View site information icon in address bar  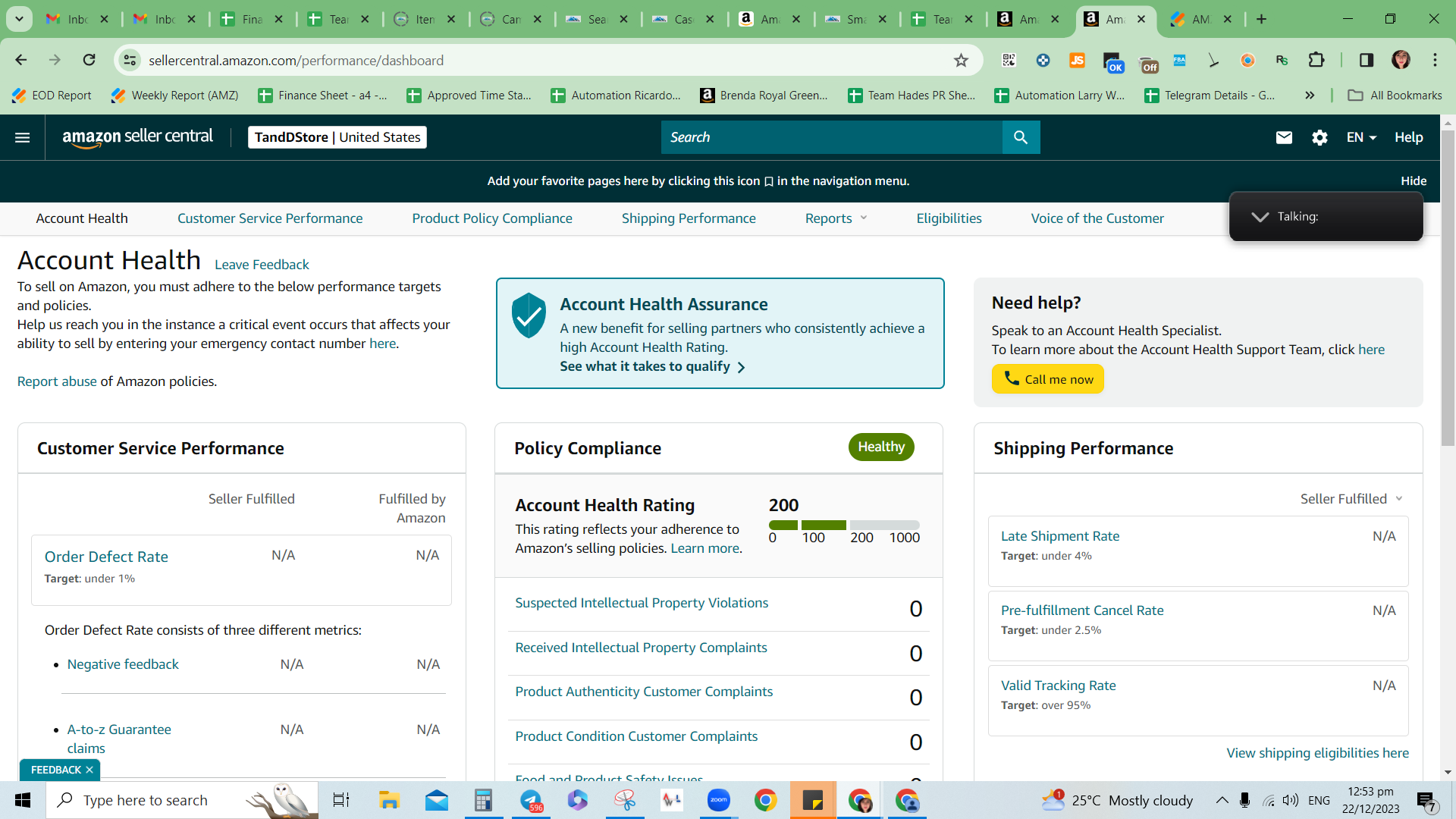(130, 60)
